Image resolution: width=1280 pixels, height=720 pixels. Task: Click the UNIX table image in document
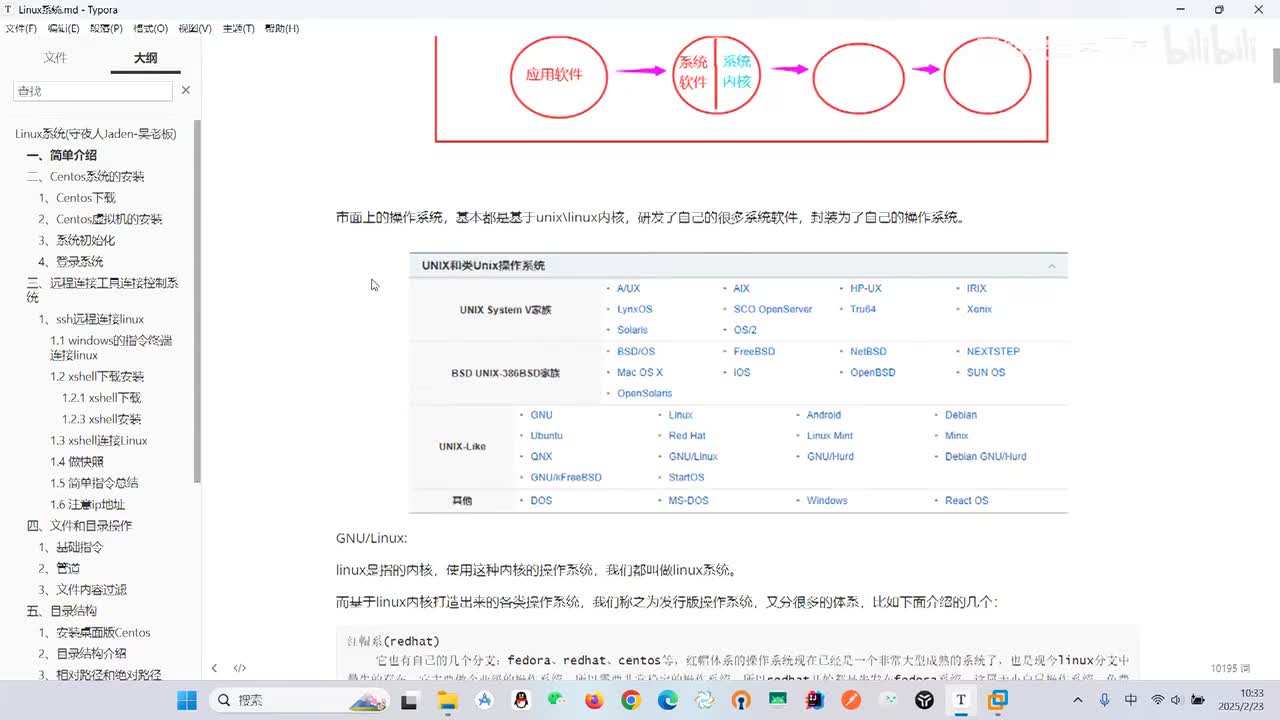[x=738, y=383]
